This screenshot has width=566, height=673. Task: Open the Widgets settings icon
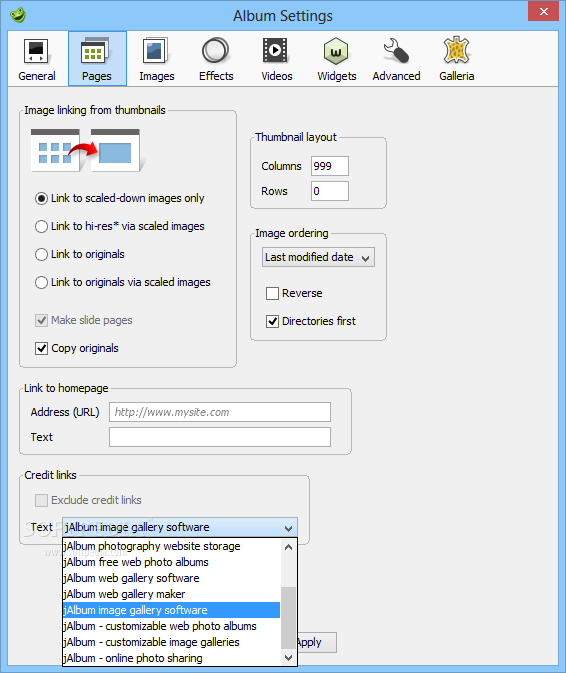(x=336, y=51)
